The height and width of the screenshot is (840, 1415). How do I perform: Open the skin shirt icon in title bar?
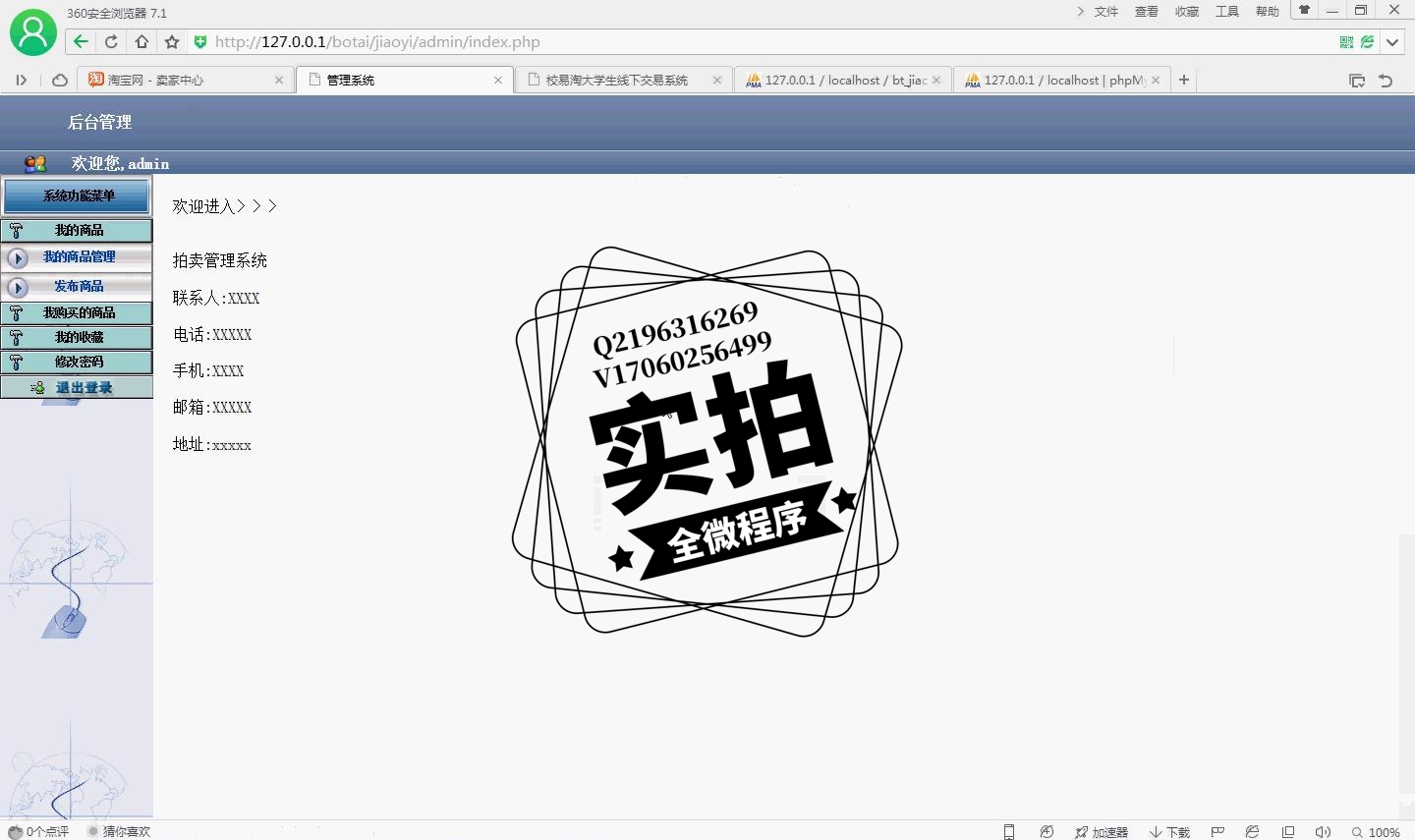point(1304,10)
